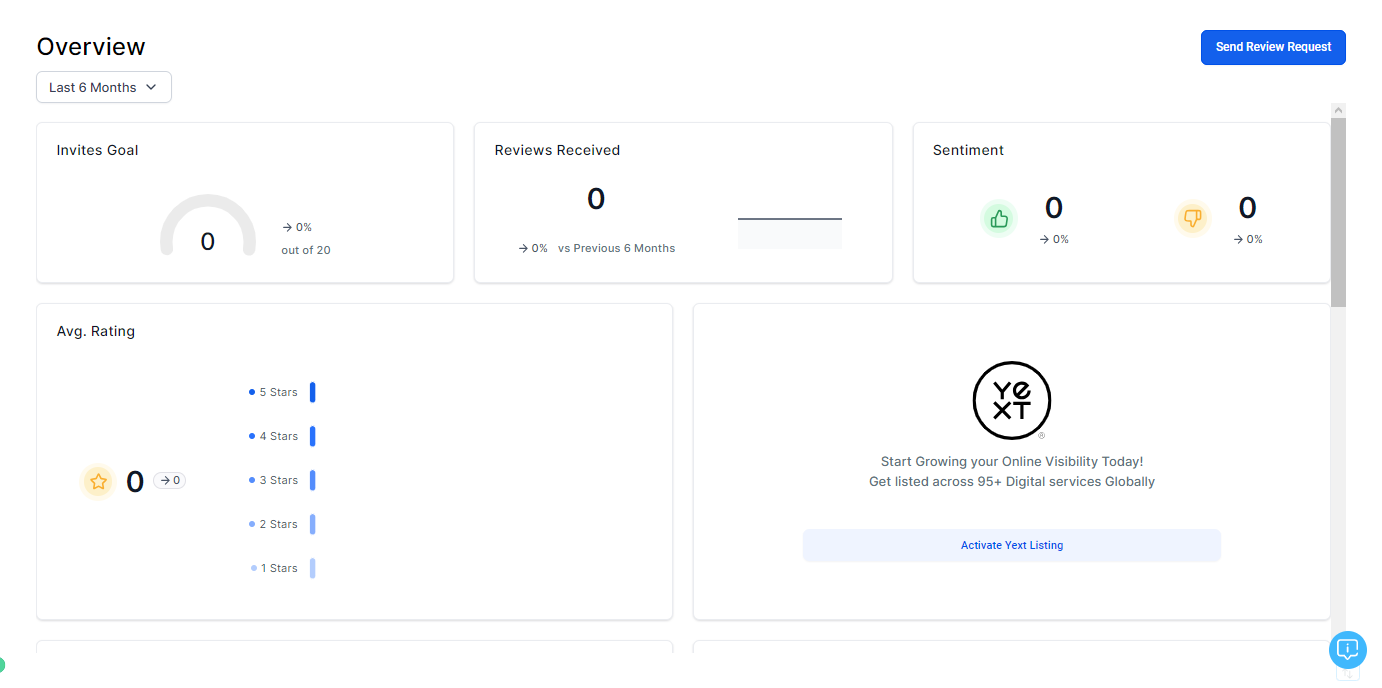Click the 'vs Previous 6 Months' text
This screenshot has height=688, width=1382.
tap(617, 248)
